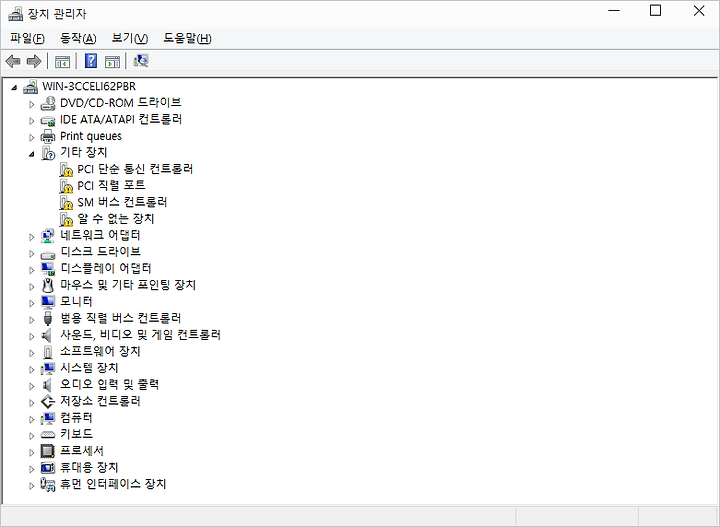Click the 소프트웨어 장치 icon

point(48,352)
